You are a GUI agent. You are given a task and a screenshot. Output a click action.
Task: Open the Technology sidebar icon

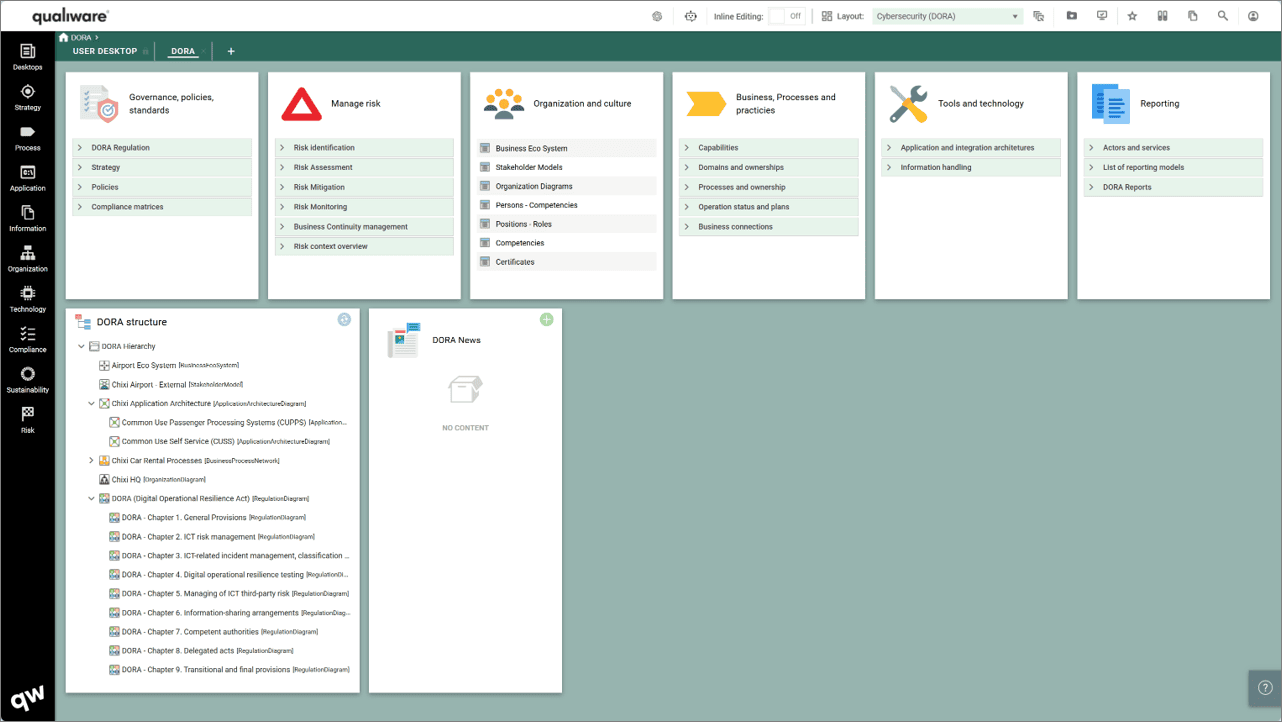pos(27,298)
